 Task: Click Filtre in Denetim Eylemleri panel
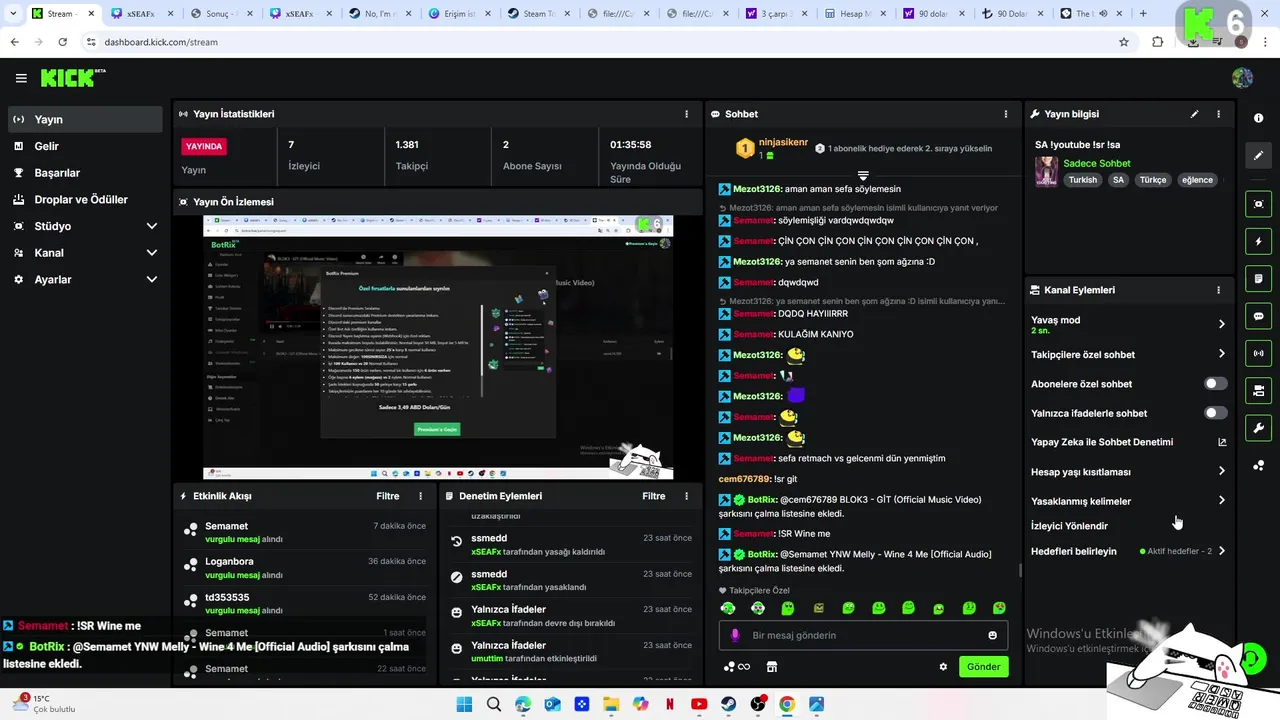pyautogui.click(x=653, y=496)
